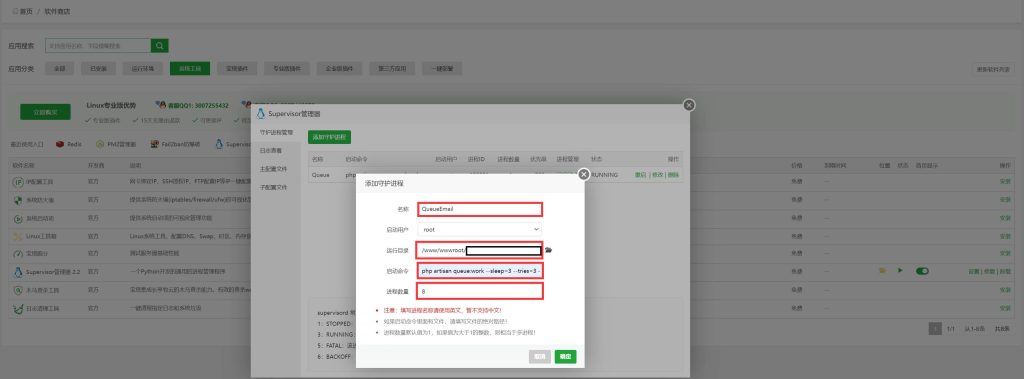The image size is (1024, 379).
Task: Click the grey cancel button
Action: coord(540,357)
